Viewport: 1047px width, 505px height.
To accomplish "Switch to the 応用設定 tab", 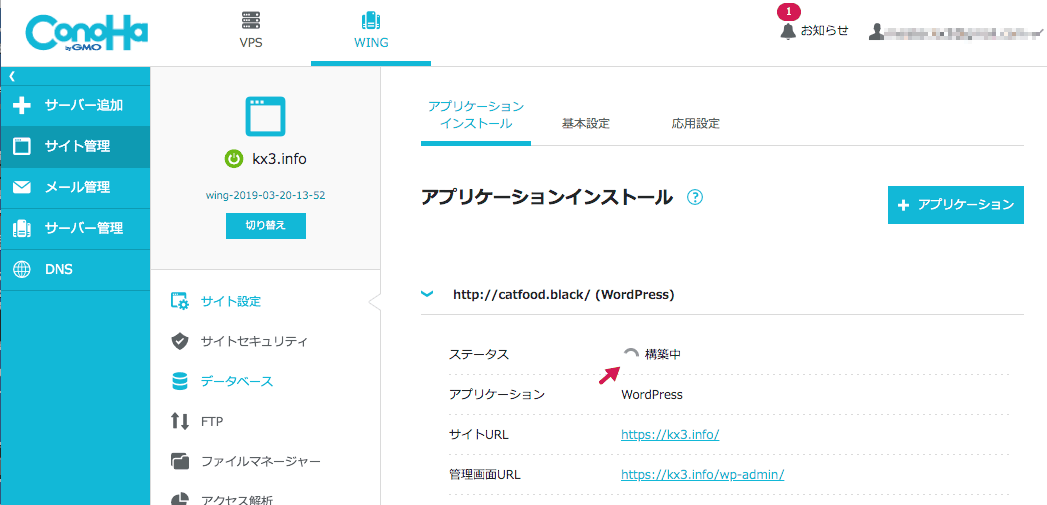I will 696,124.
